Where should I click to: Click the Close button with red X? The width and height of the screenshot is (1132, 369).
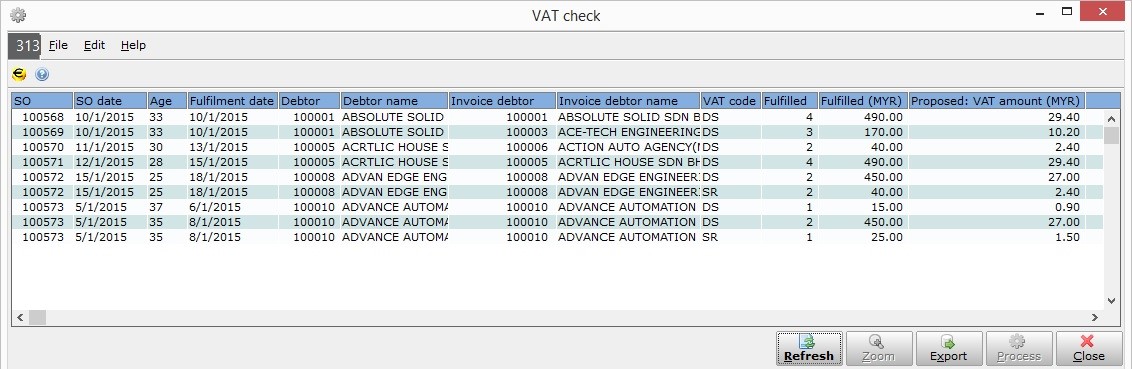pyautogui.click(x=1089, y=348)
